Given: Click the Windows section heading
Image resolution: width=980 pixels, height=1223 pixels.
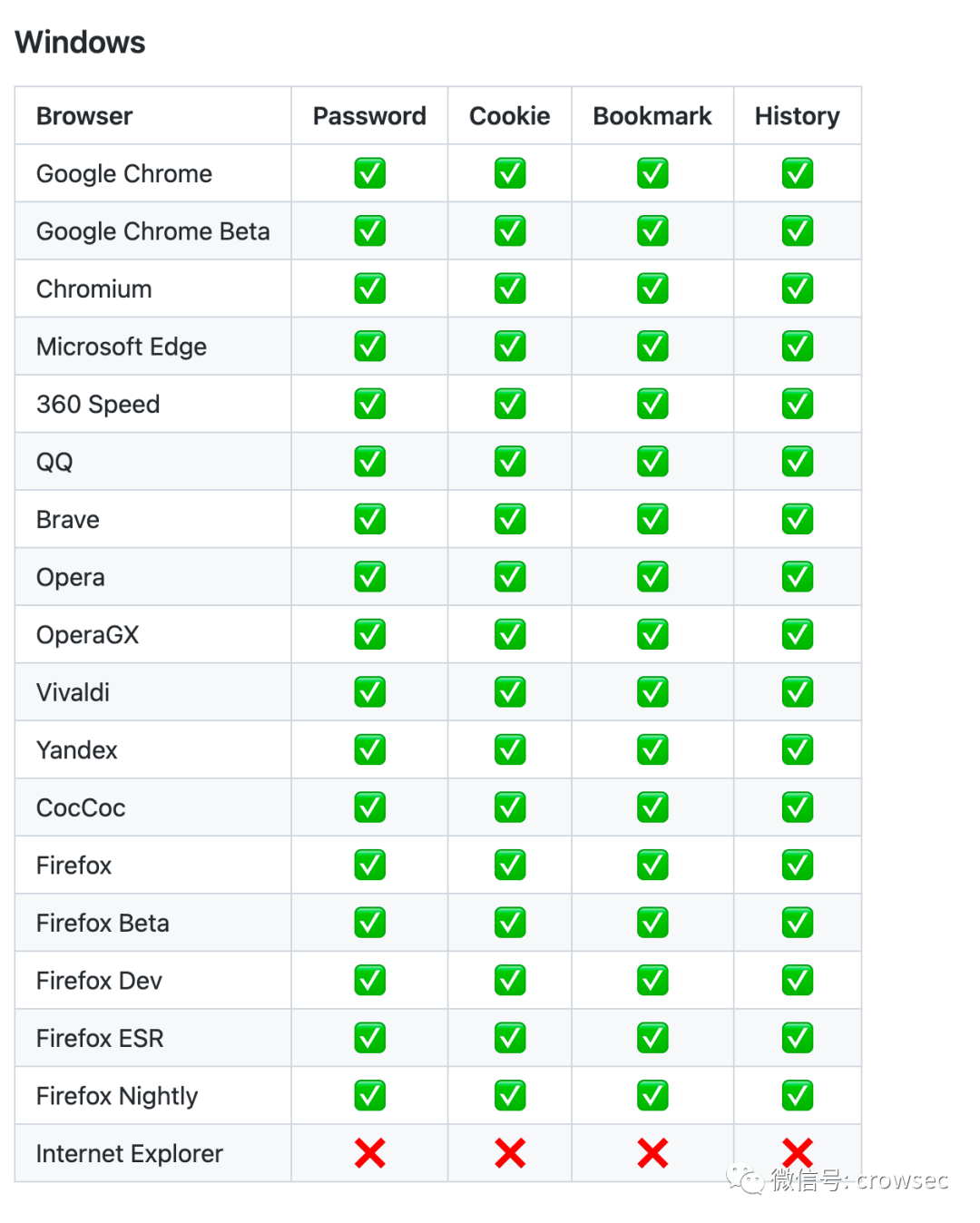Looking at the screenshot, I should (x=80, y=43).
